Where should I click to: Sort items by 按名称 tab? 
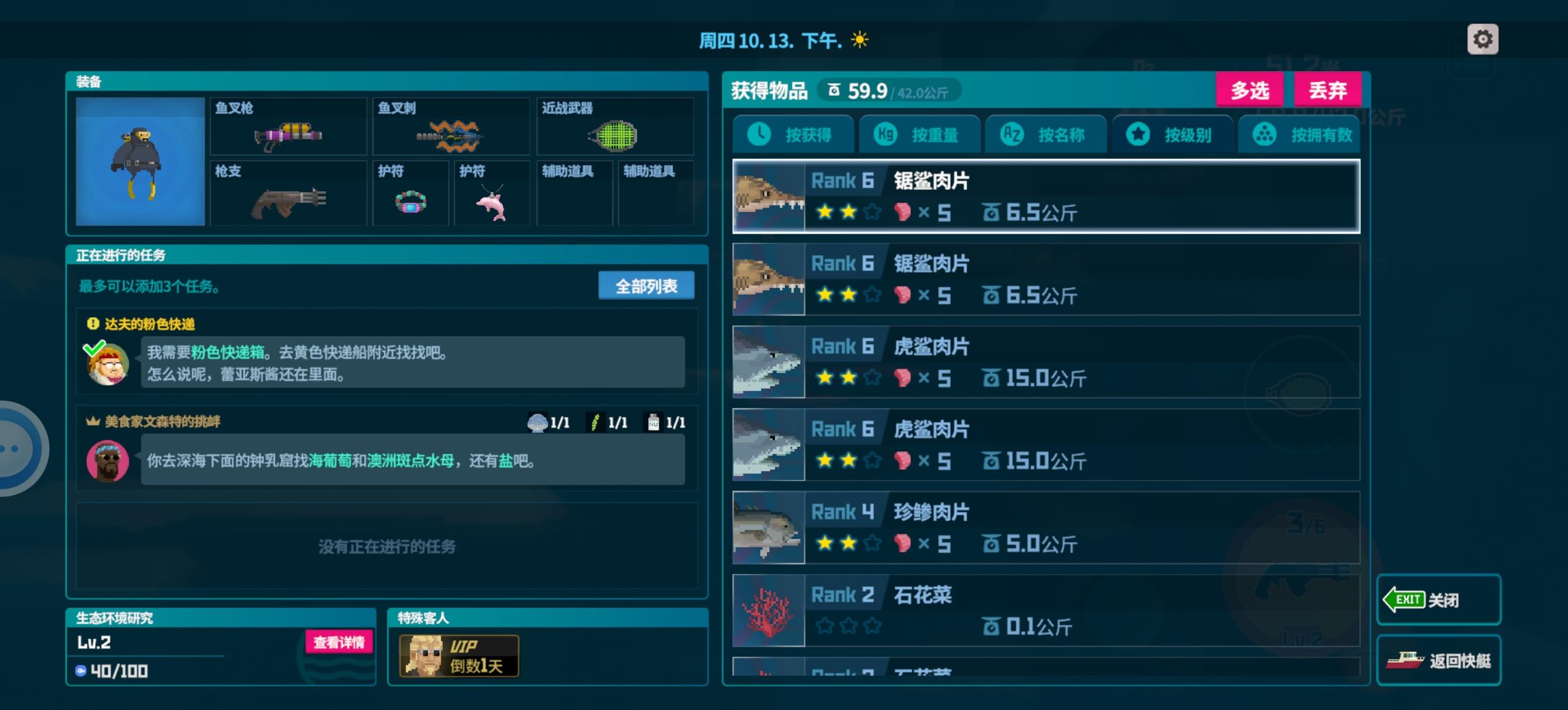point(1046,134)
